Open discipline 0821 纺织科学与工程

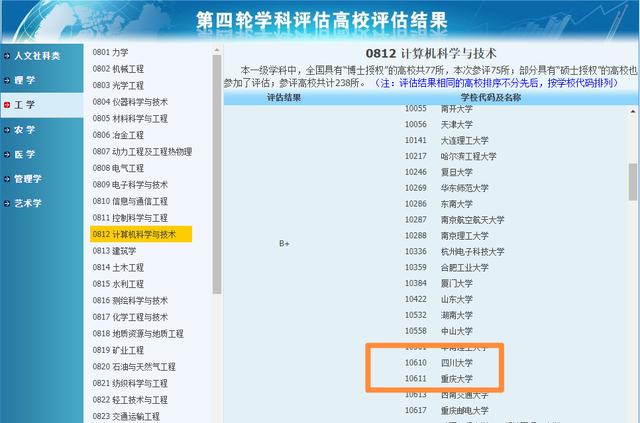(x=130, y=383)
